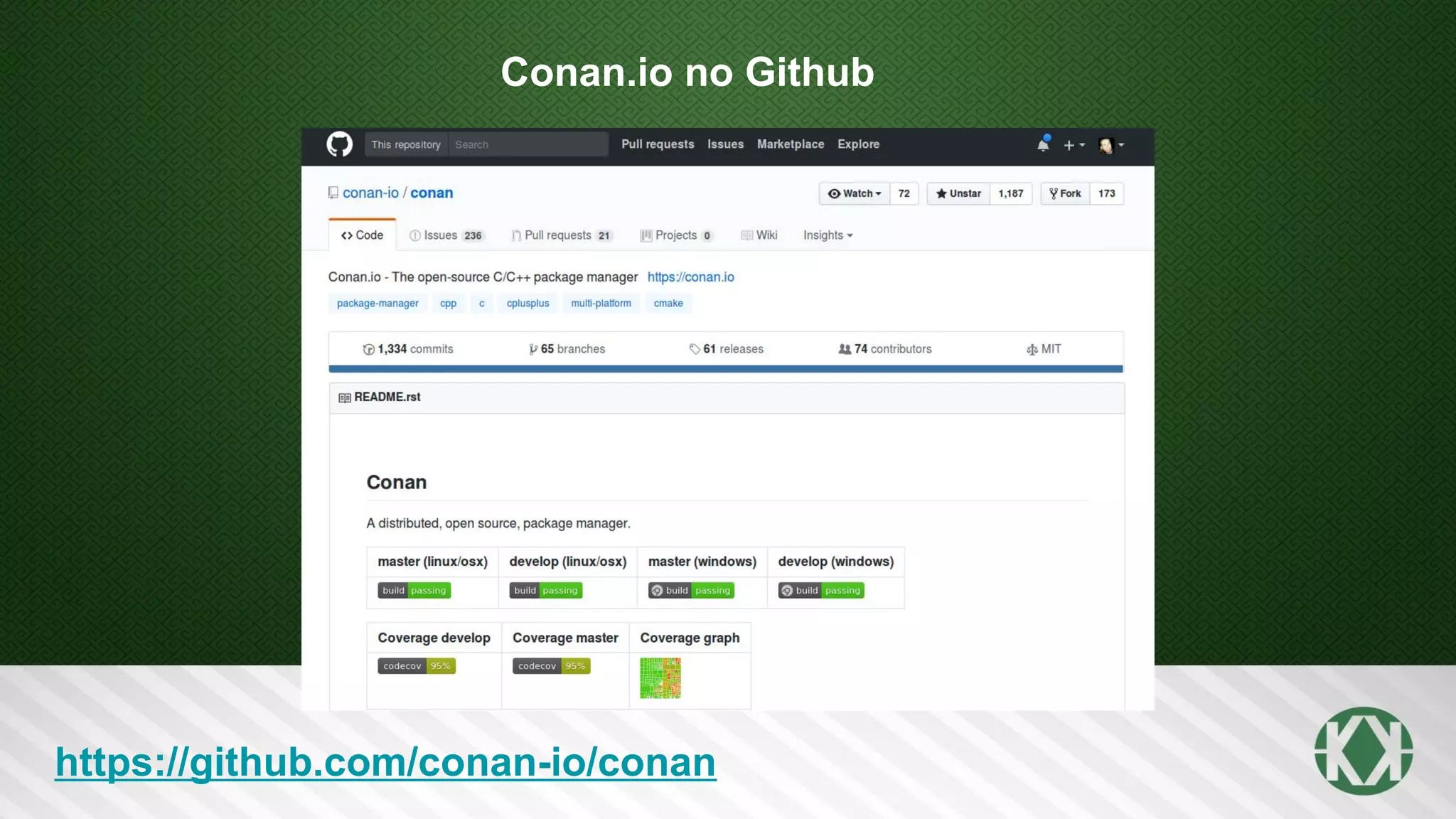The image size is (1456, 819).
Task: Open the github.com/conan-io/conan slide link
Action: pos(385,762)
